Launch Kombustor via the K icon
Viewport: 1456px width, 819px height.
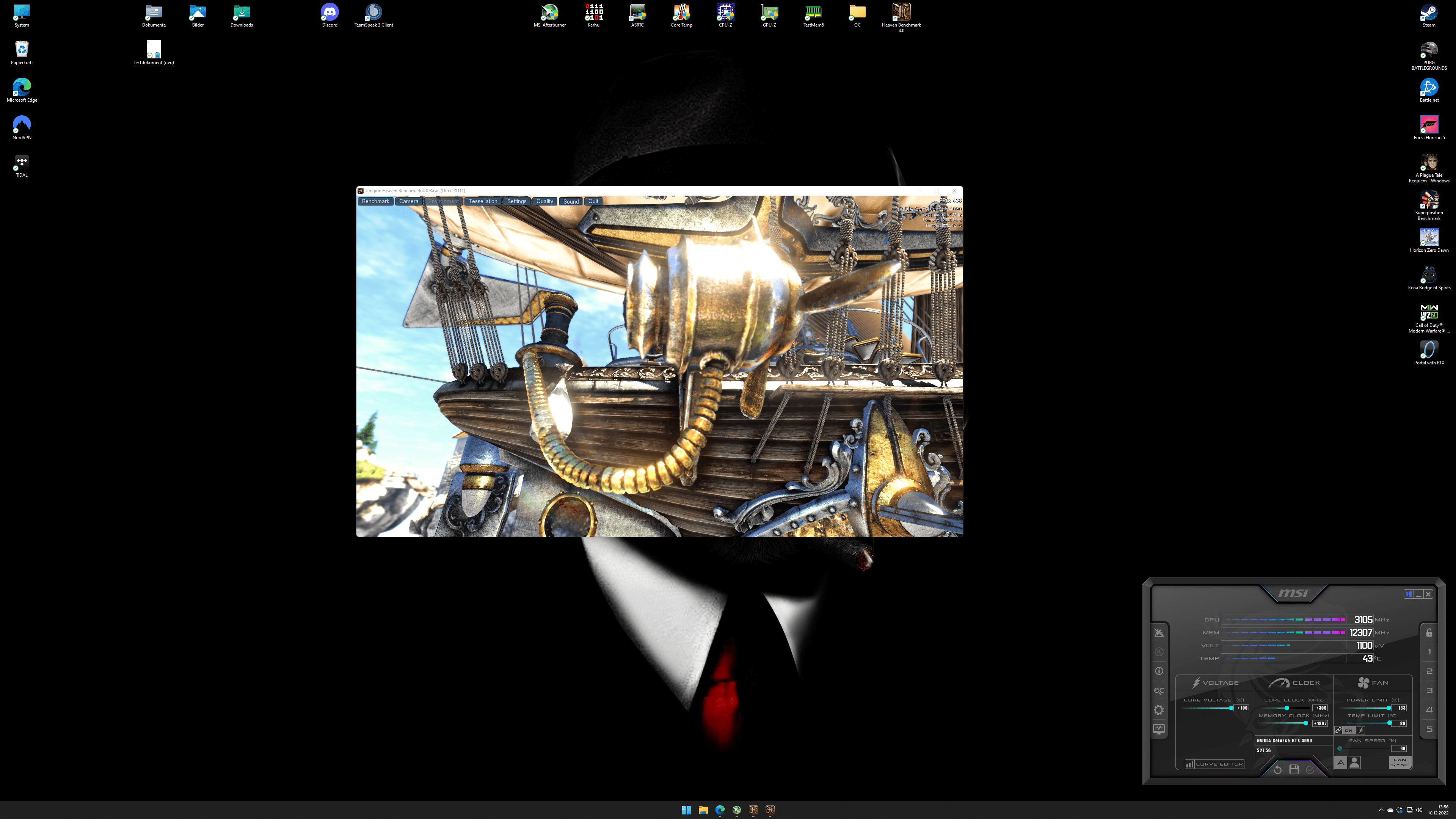1159,652
